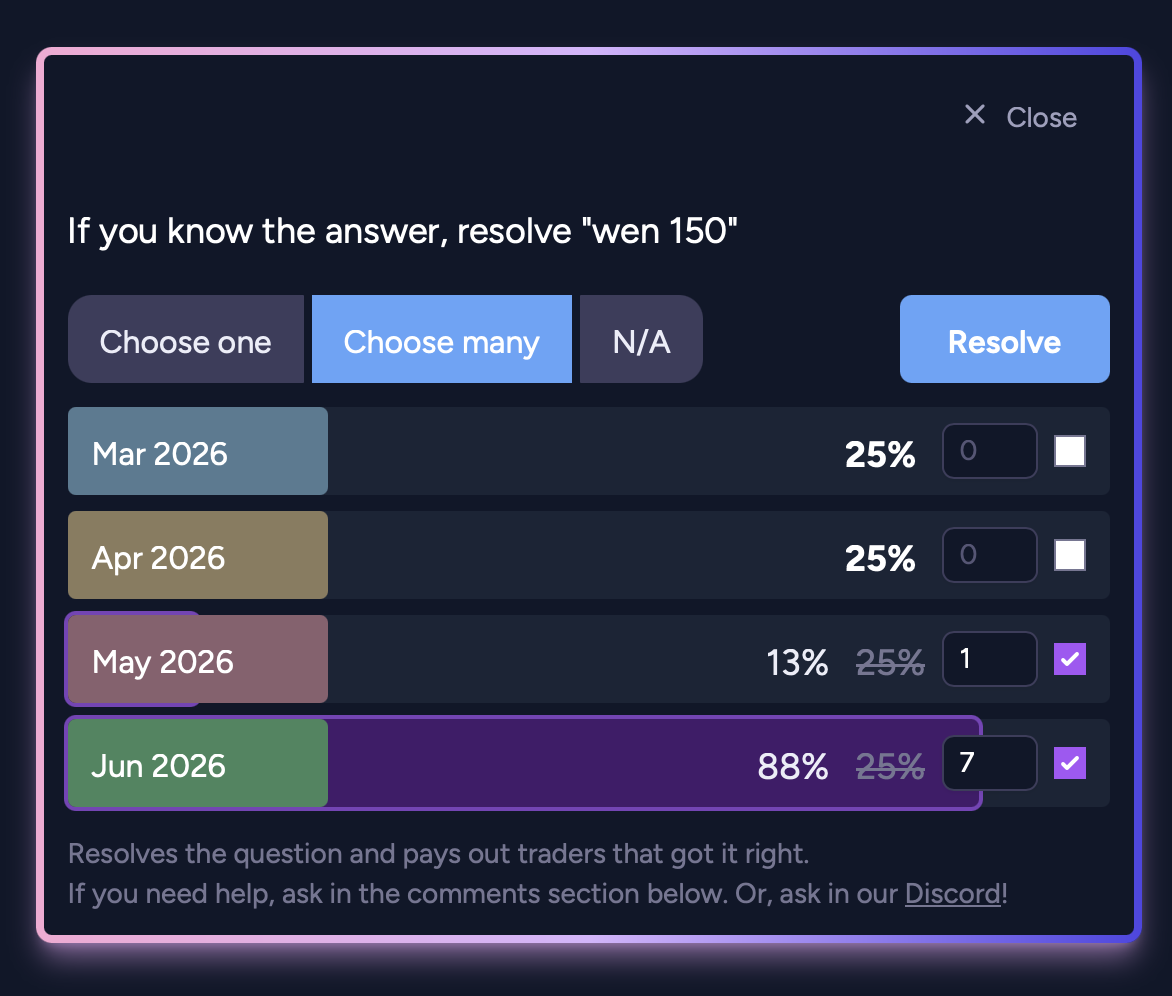Check the Apr 2026 checkbox
This screenshot has width=1172, height=996.
1070,555
